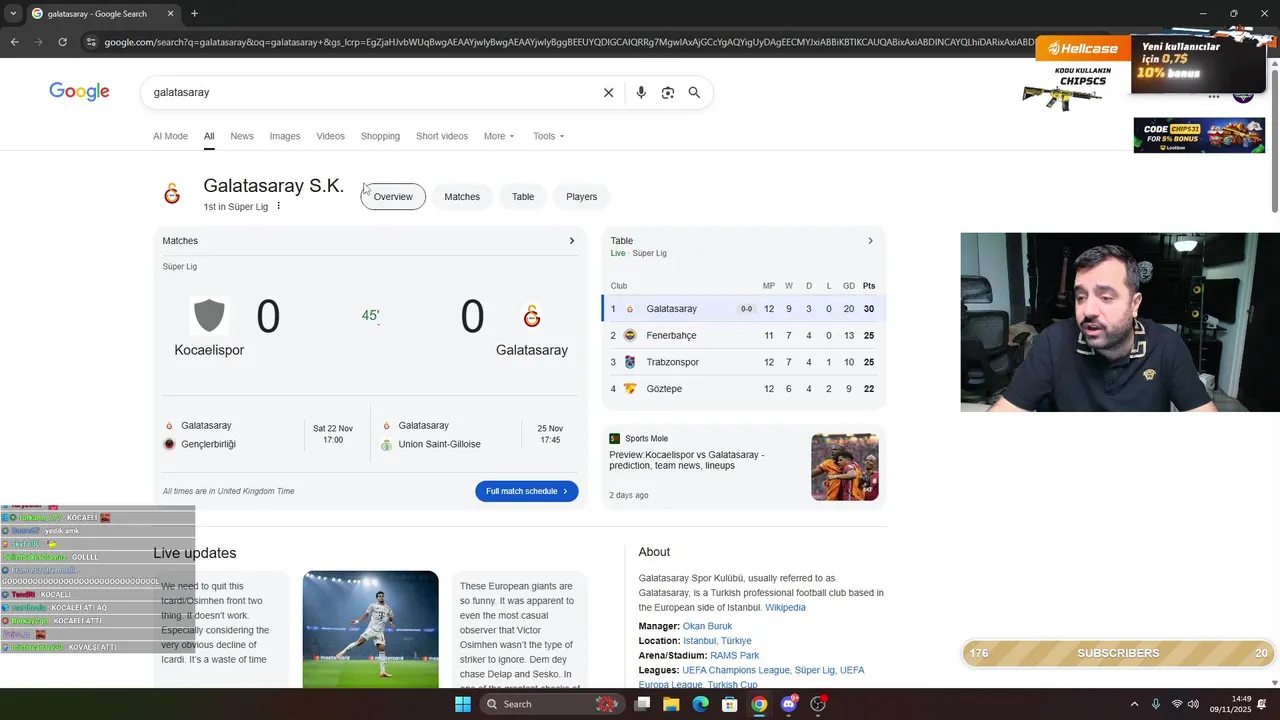Open File Explorer from the taskbar
1280x720 pixels.
[671, 704]
